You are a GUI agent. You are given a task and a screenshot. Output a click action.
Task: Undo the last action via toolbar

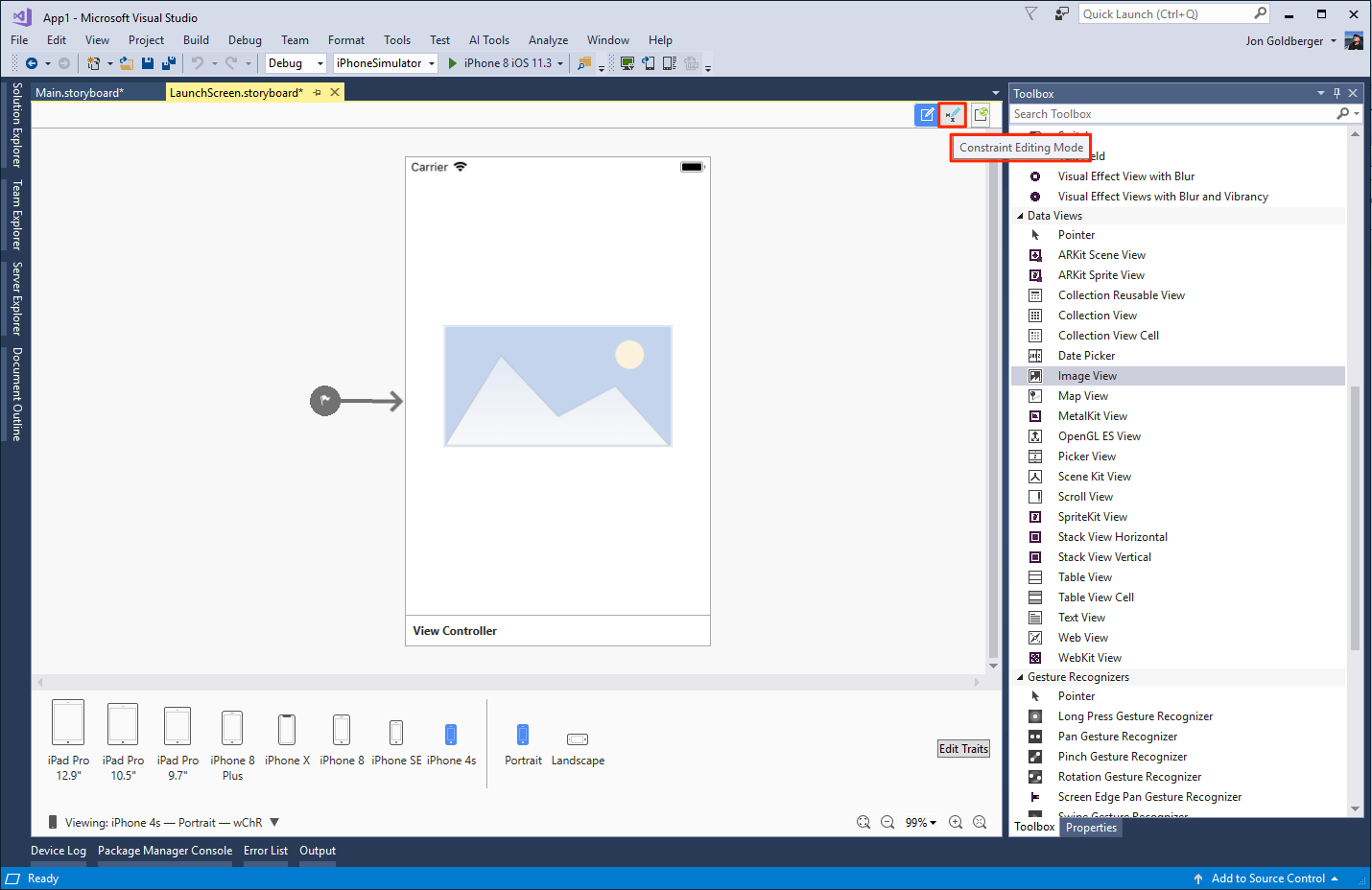click(198, 63)
